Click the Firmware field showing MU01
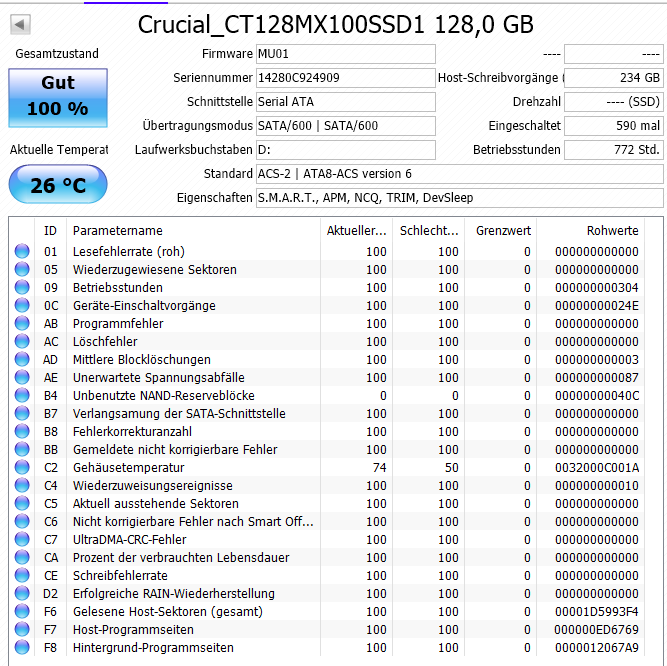 (x=346, y=54)
